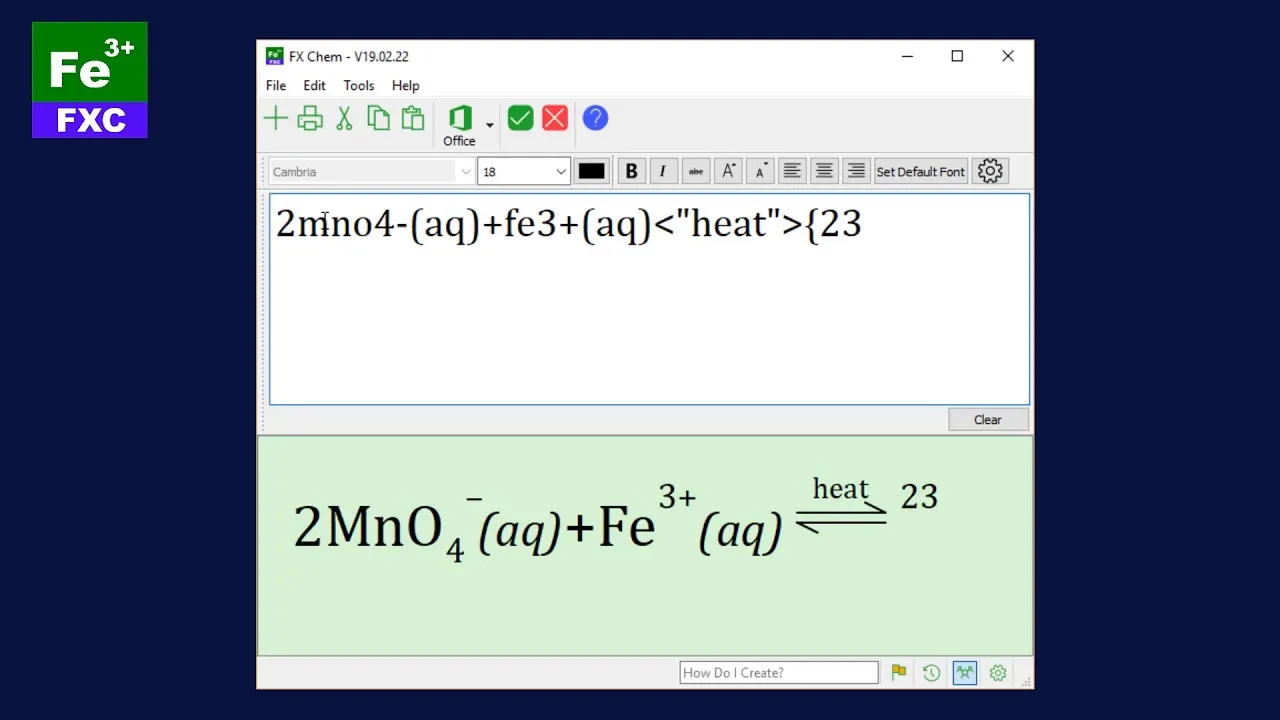Click the scissors Cut icon
The height and width of the screenshot is (720, 1280).
point(344,119)
